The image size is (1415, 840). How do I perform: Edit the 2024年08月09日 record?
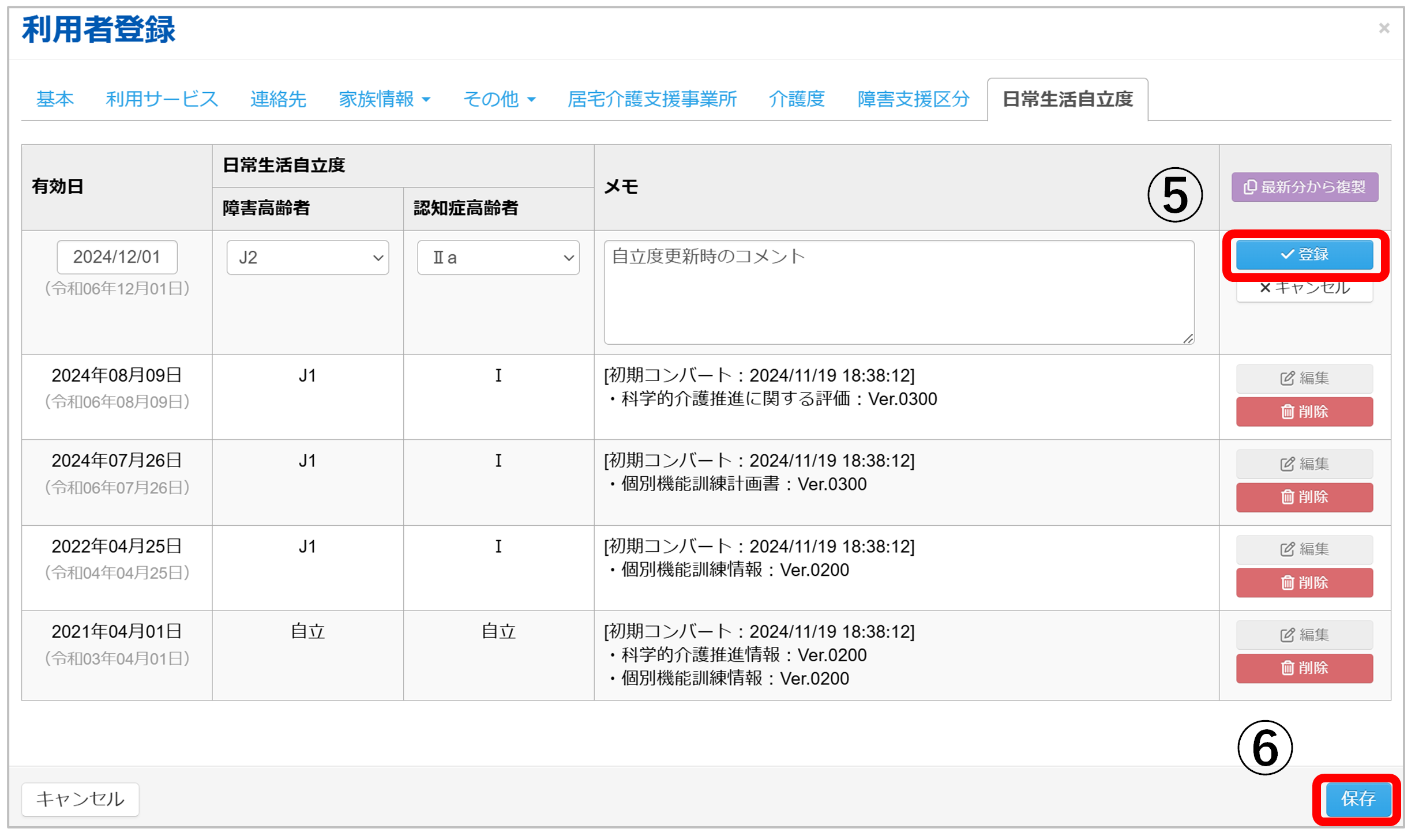1304,378
